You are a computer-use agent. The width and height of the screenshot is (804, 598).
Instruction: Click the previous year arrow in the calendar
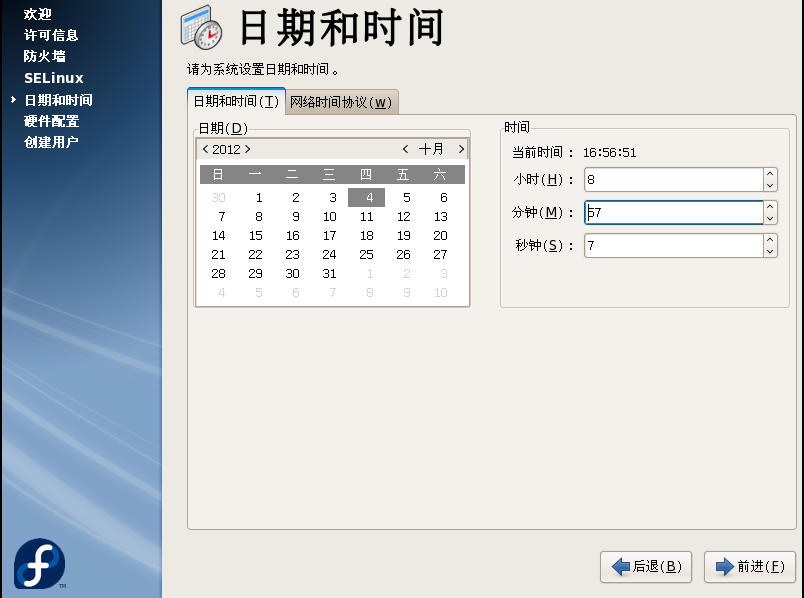208,148
